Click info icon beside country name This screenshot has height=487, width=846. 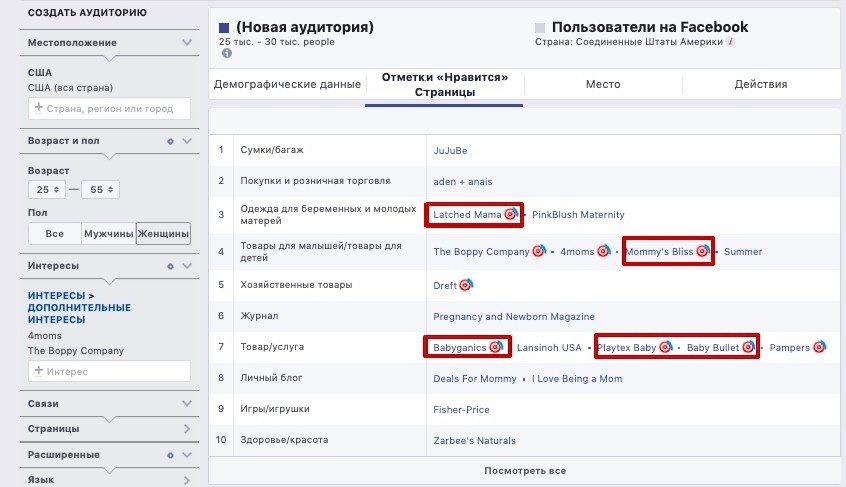coord(730,42)
